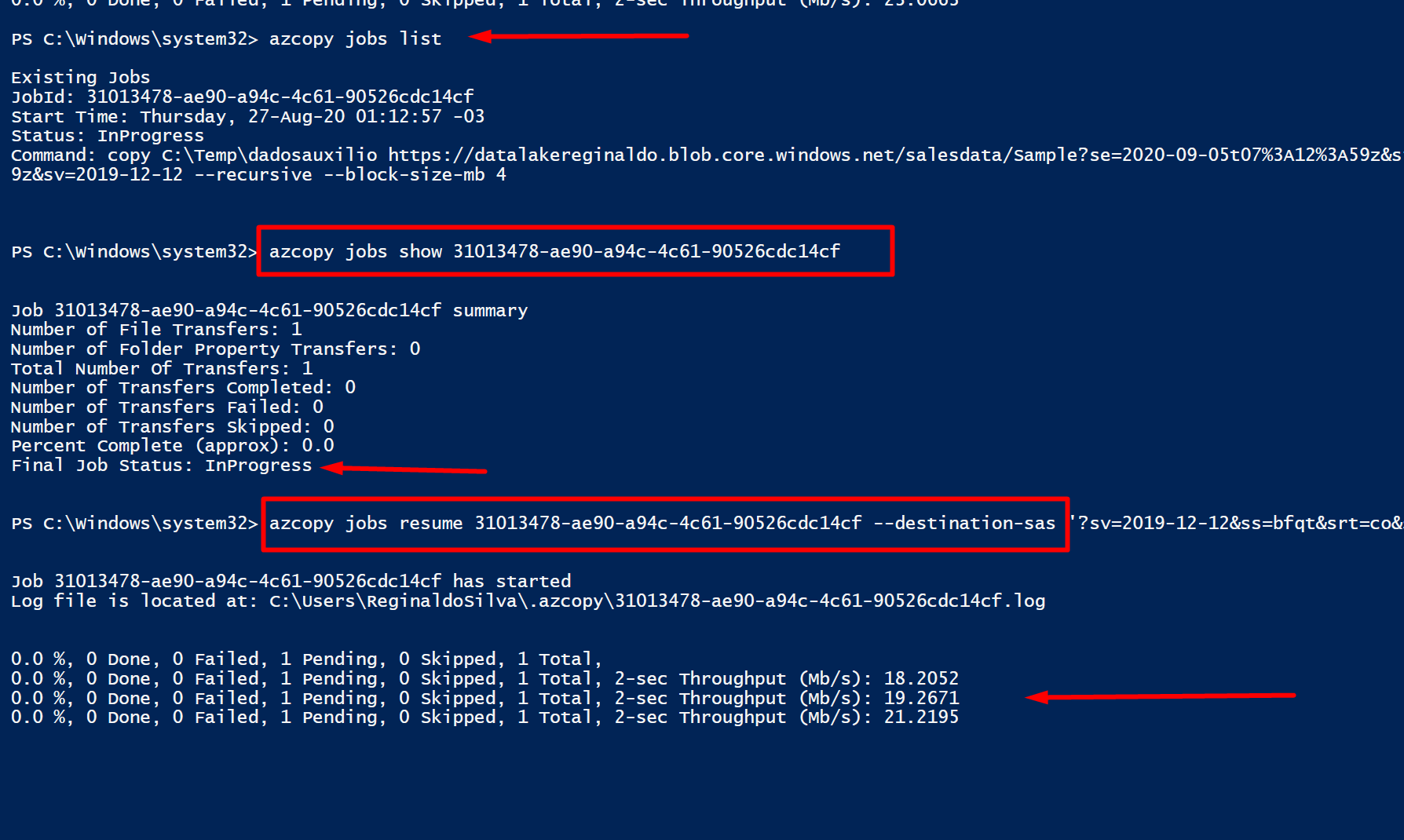Click the 'Job has started' message line
This screenshot has height=840, width=1404.
(291, 581)
